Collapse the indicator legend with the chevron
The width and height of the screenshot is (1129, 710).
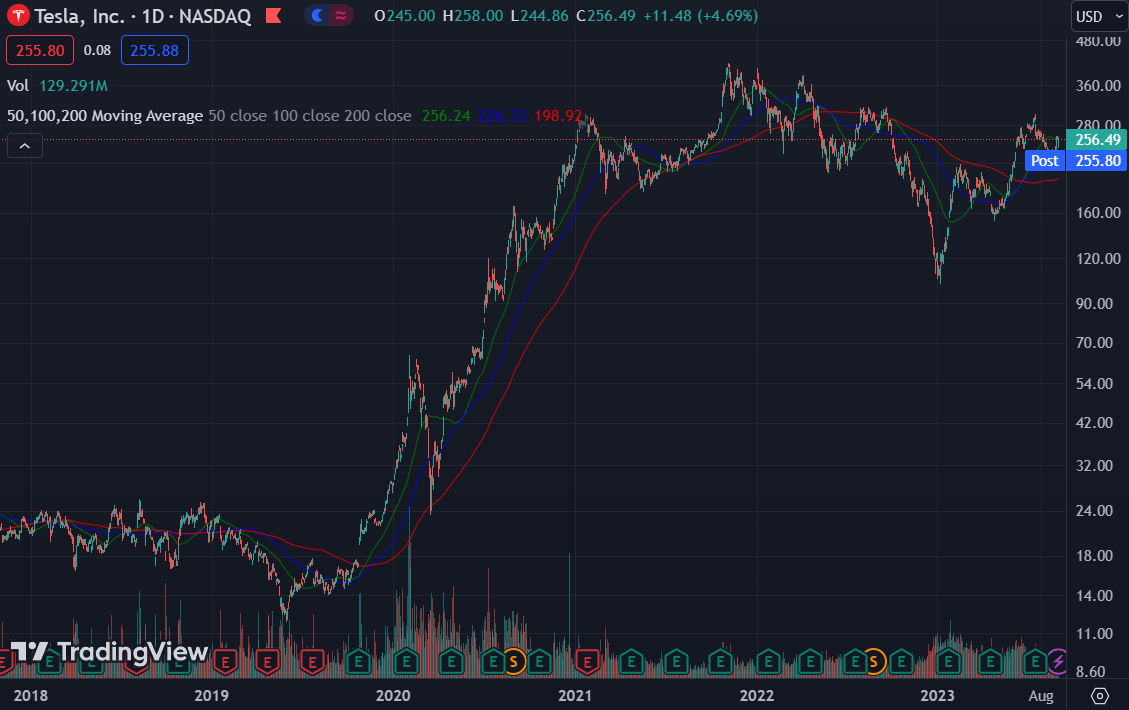click(x=24, y=146)
